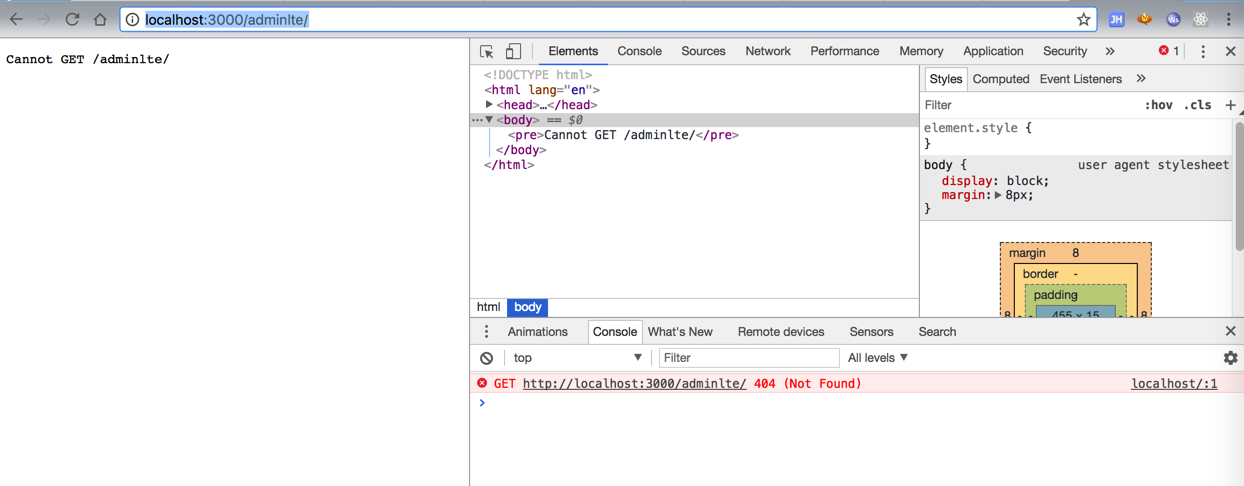Focus the console Filter input
This screenshot has width=1244, height=486.
(748, 358)
